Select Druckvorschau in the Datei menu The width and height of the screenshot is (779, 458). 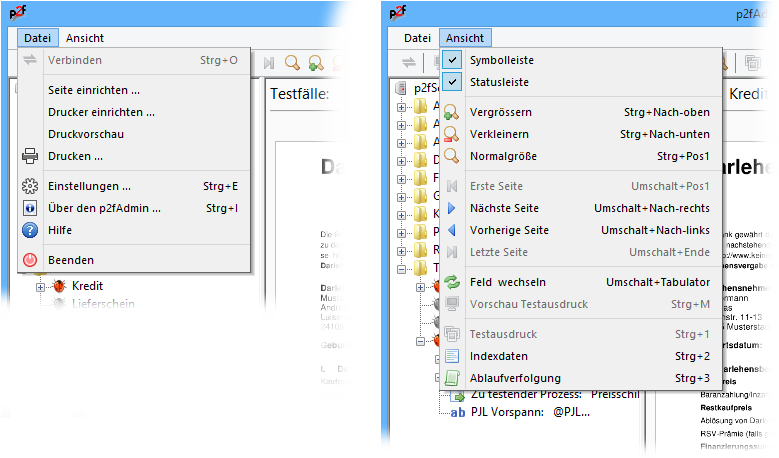pos(86,134)
